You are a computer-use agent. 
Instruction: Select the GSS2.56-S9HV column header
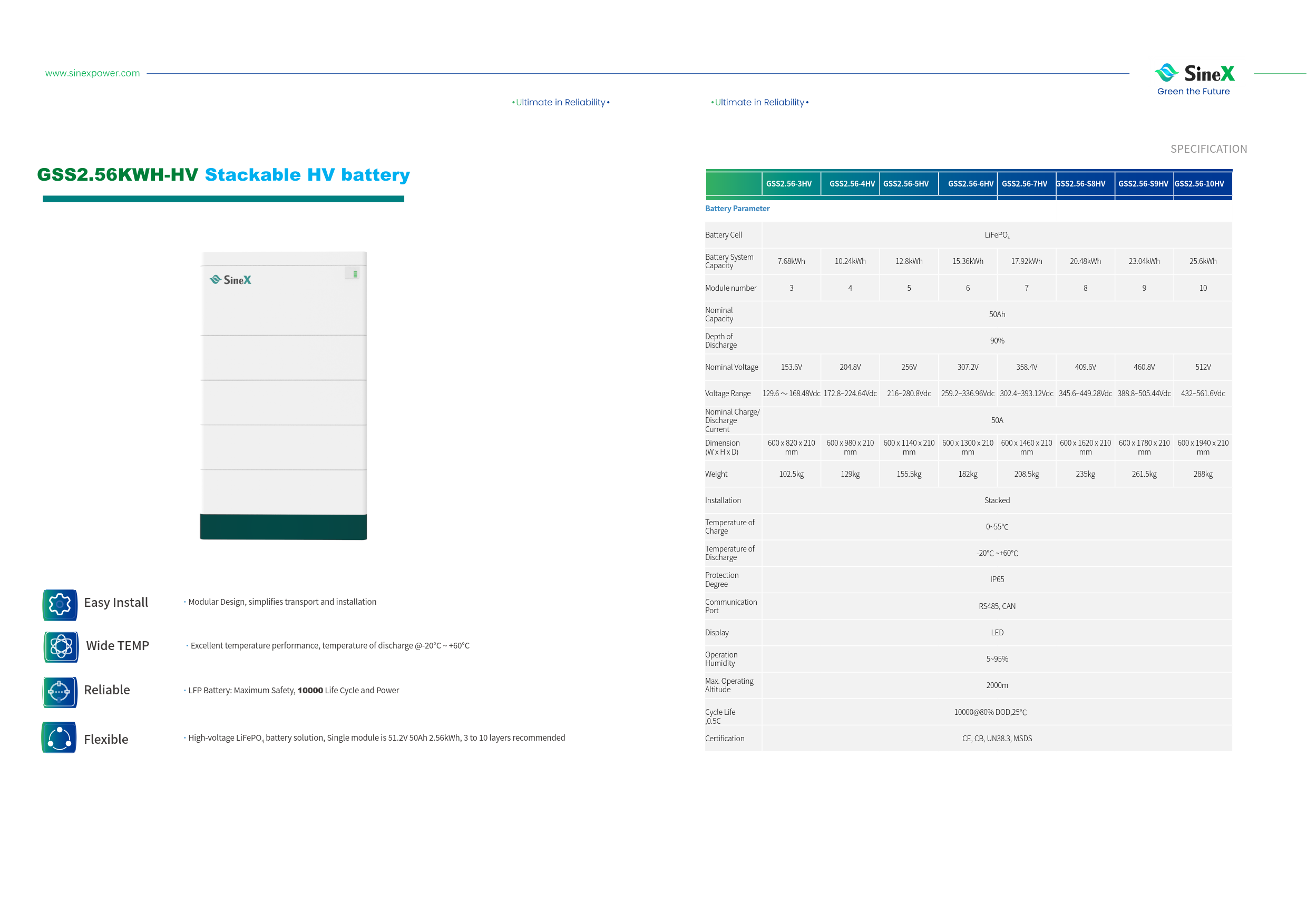pyautogui.click(x=1144, y=184)
